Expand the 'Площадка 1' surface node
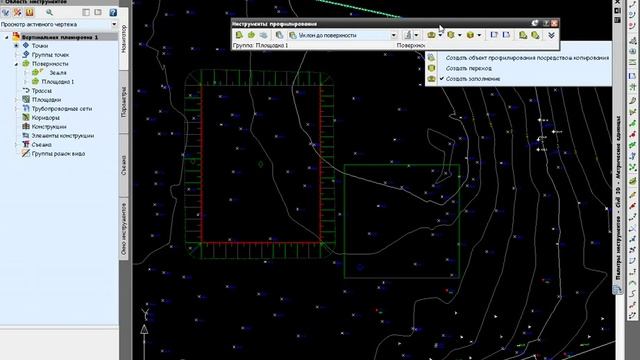This screenshot has height=360, width=640. click(x=26, y=82)
